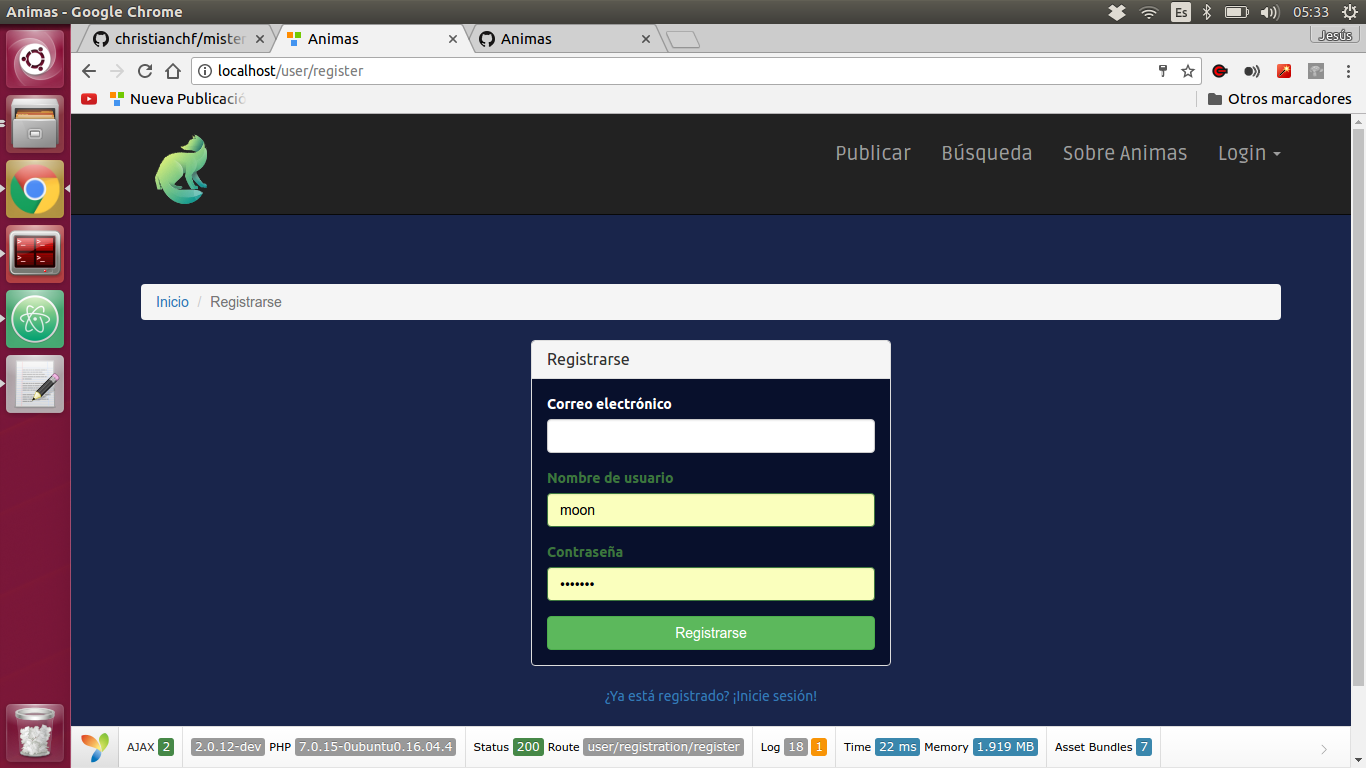Click the Animas fox logo
Screen dimensions: 1366x768
tap(181, 169)
